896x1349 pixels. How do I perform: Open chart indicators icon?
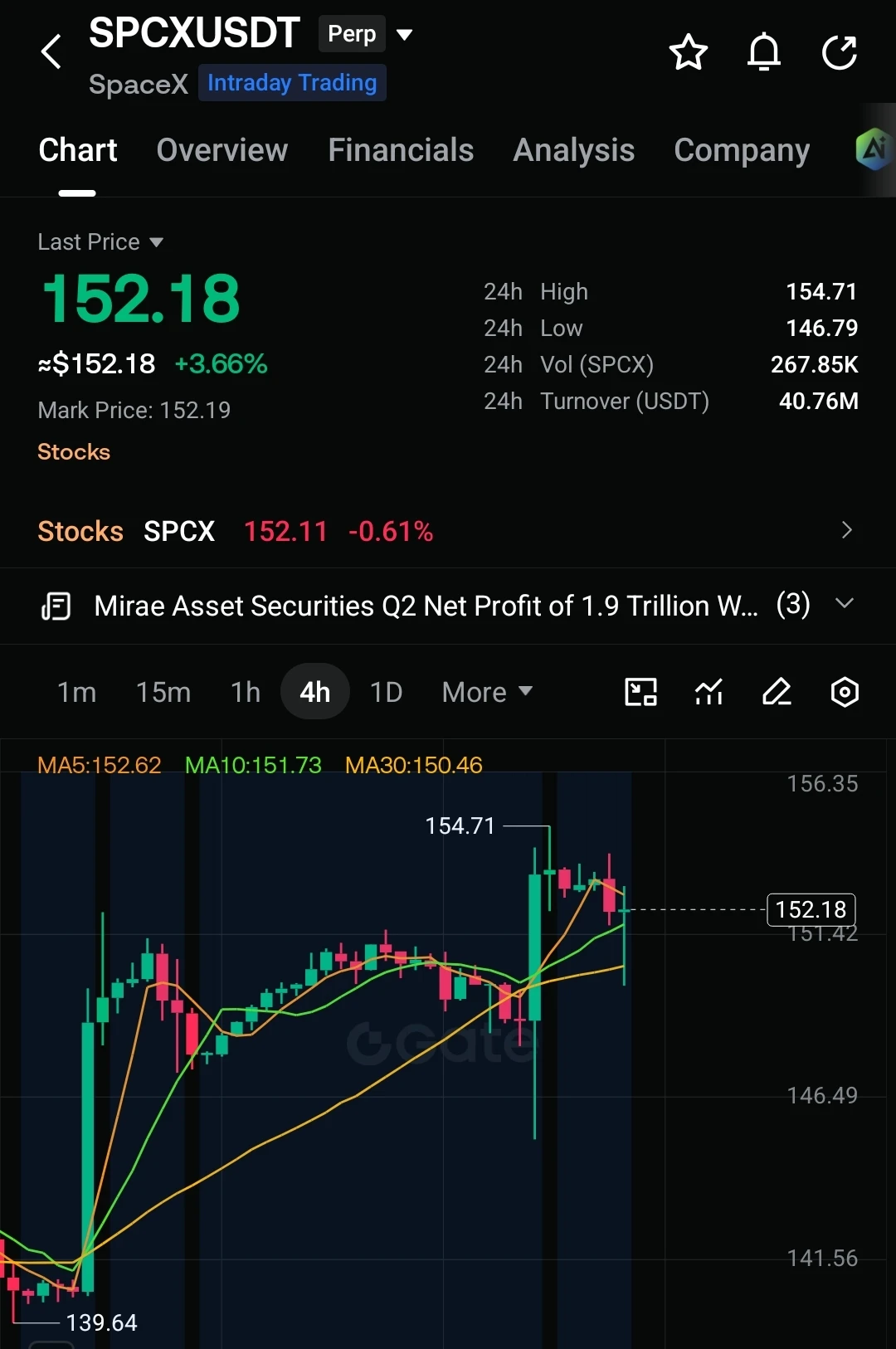(709, 691)
